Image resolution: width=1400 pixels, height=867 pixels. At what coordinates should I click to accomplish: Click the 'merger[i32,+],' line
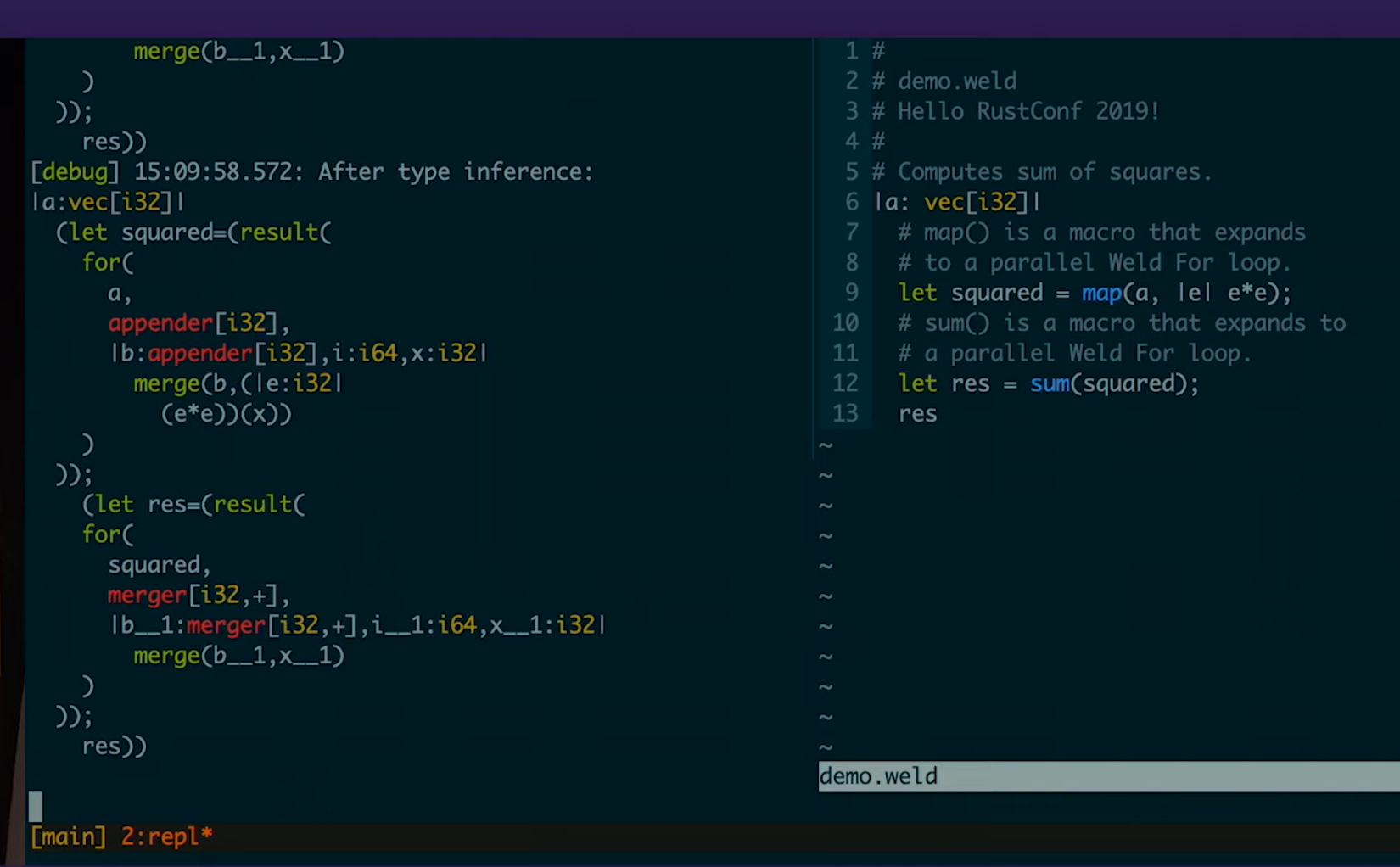pyautogui.click(x=199, y=596)
